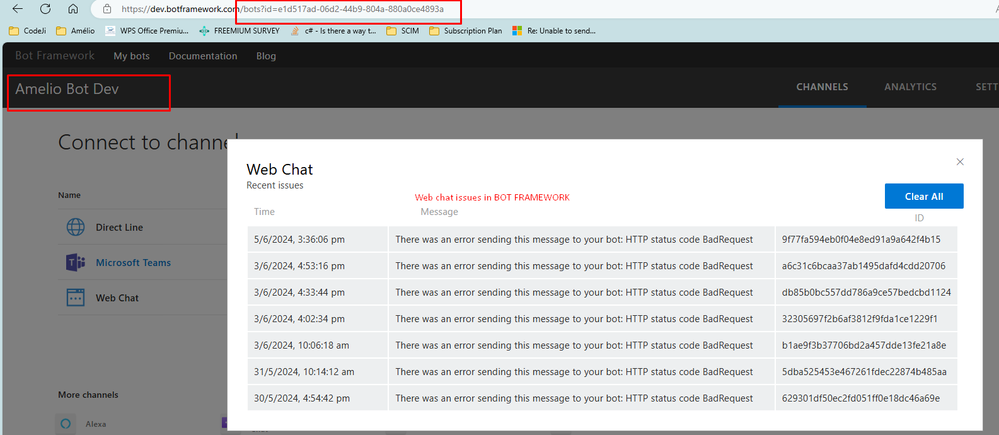Click the Alexa channel icon
This screenshot has height=435, width=999.
64,424
